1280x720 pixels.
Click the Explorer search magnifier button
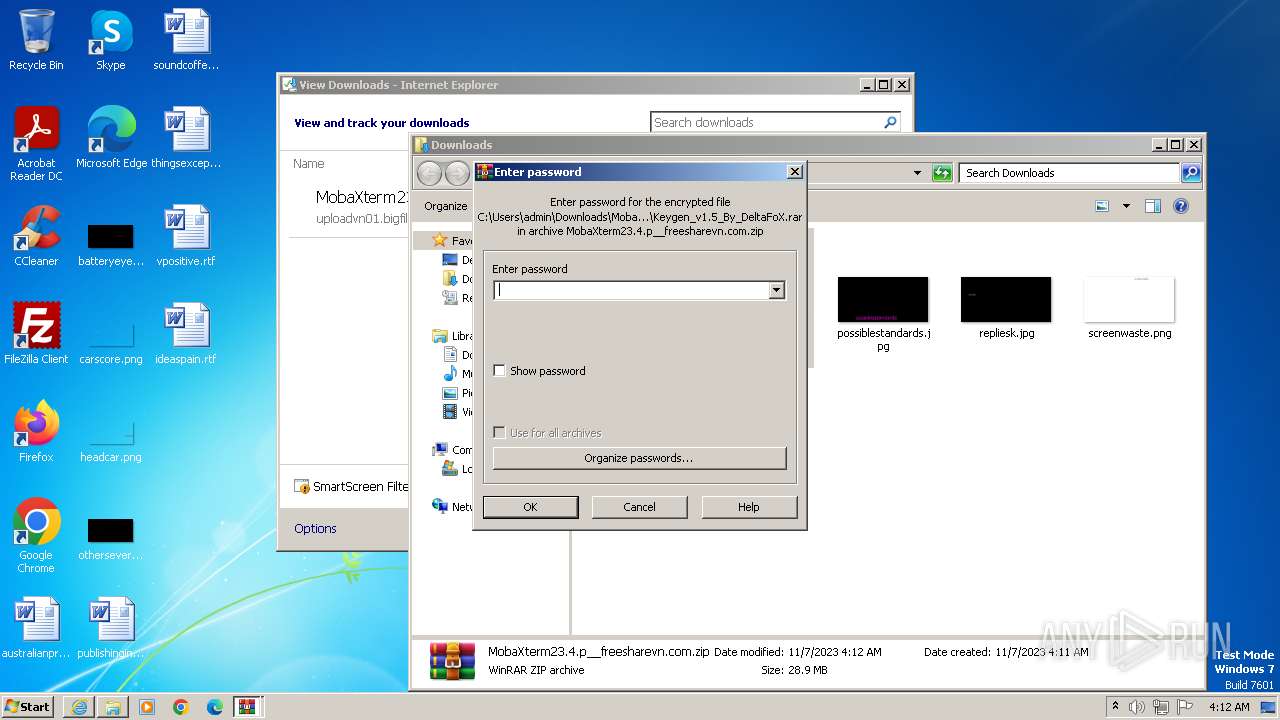[1190, 173]
